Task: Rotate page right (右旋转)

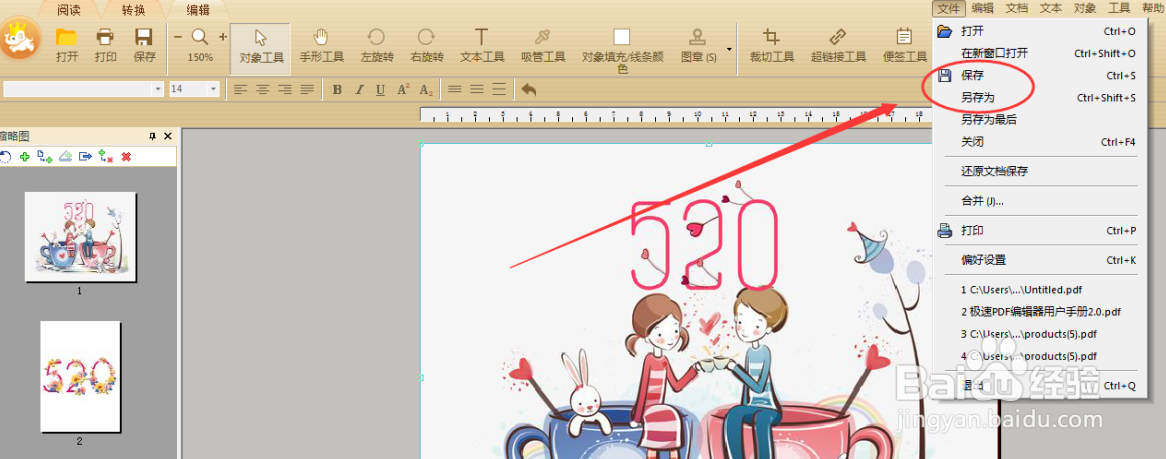Action: 427,46
